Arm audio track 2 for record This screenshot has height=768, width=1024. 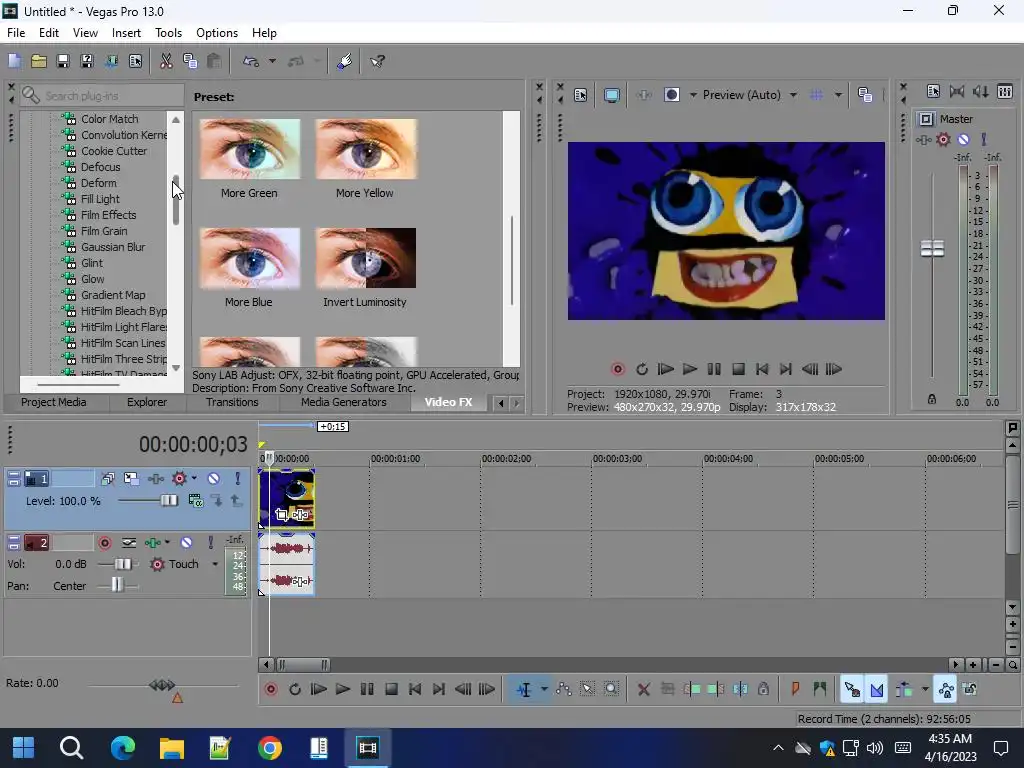point(104,543)
